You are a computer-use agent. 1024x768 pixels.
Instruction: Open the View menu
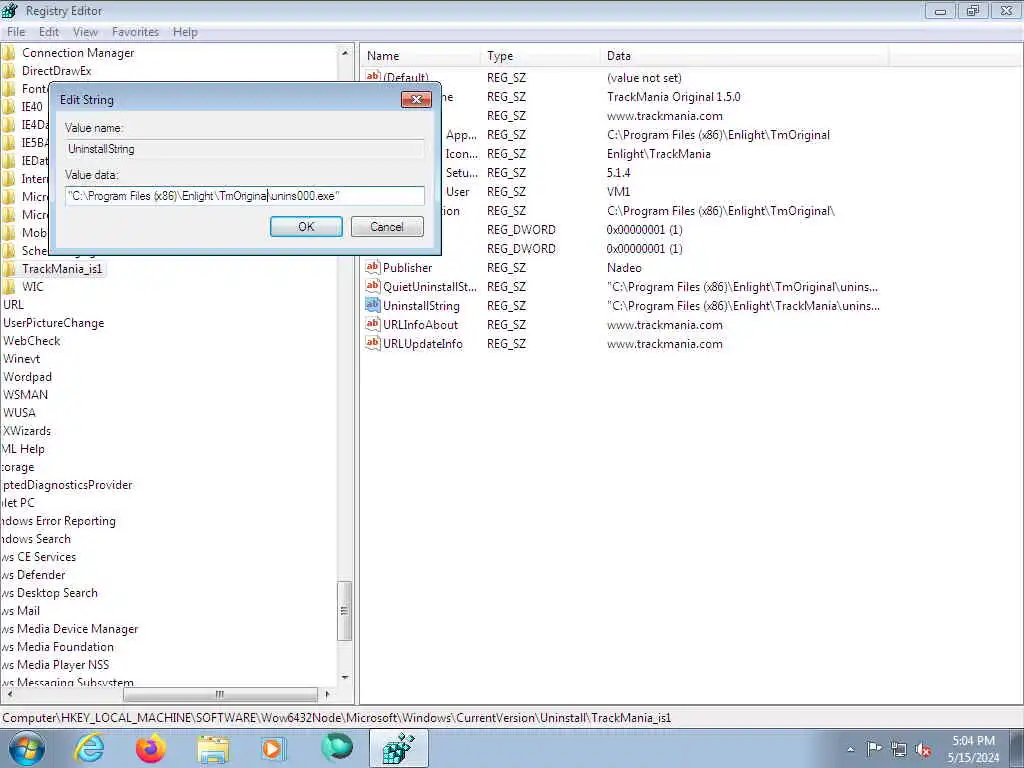pyautogui.click(x=85, y=32)
